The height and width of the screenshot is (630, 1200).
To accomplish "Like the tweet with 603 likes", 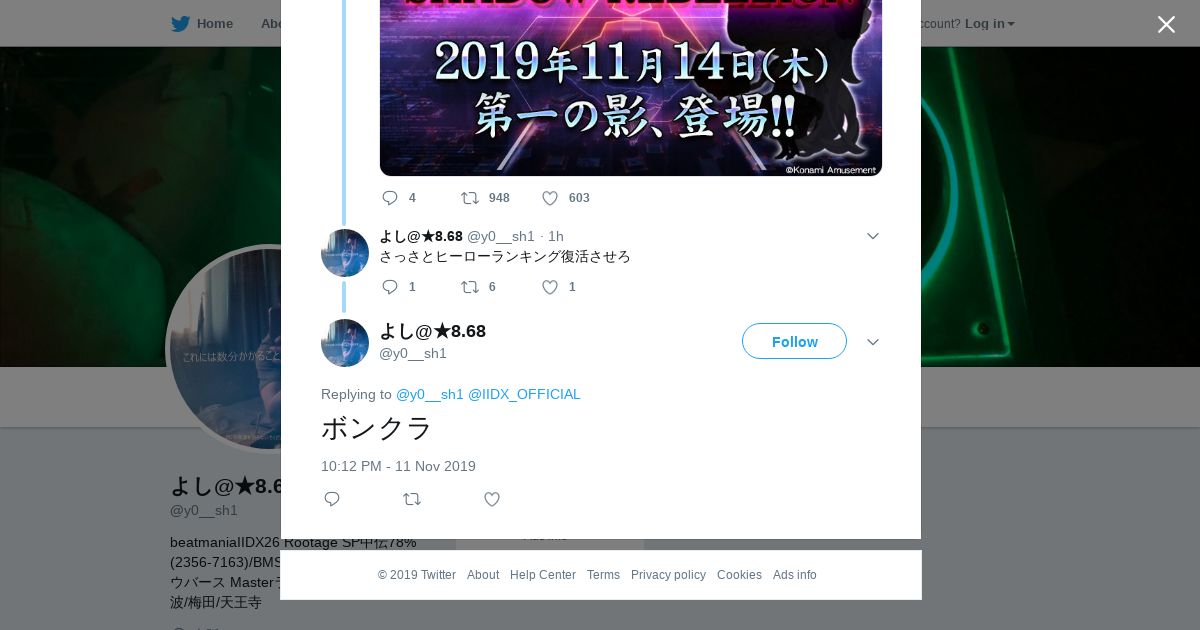I will tap(550, 198).
